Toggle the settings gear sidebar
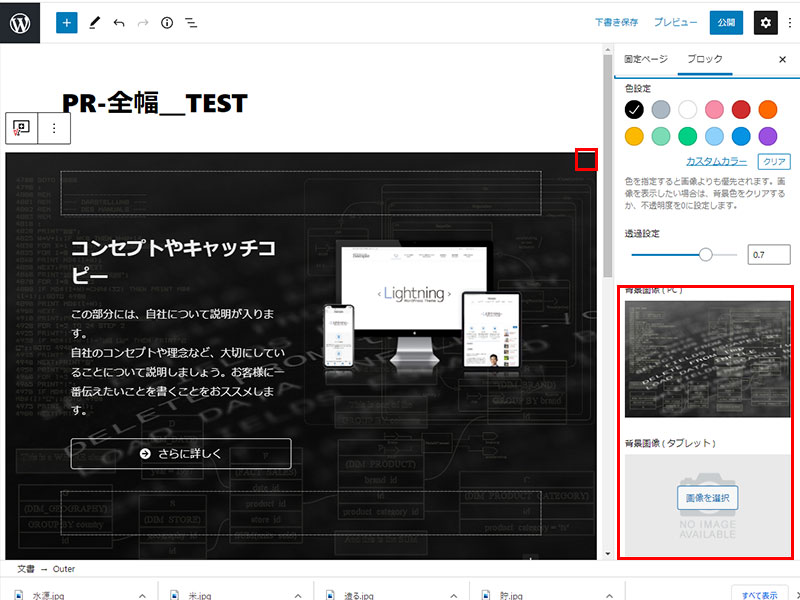Image resolution: width=800 pixels, height=600 pixels. (x=765, y=22)
